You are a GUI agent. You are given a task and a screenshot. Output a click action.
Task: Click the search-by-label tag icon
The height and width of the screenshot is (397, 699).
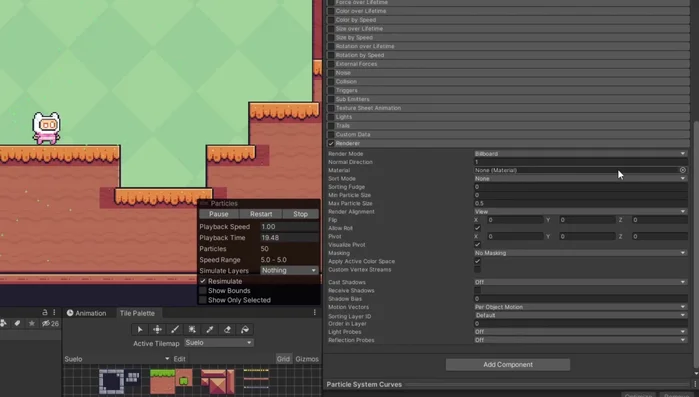tap(17, 323)
